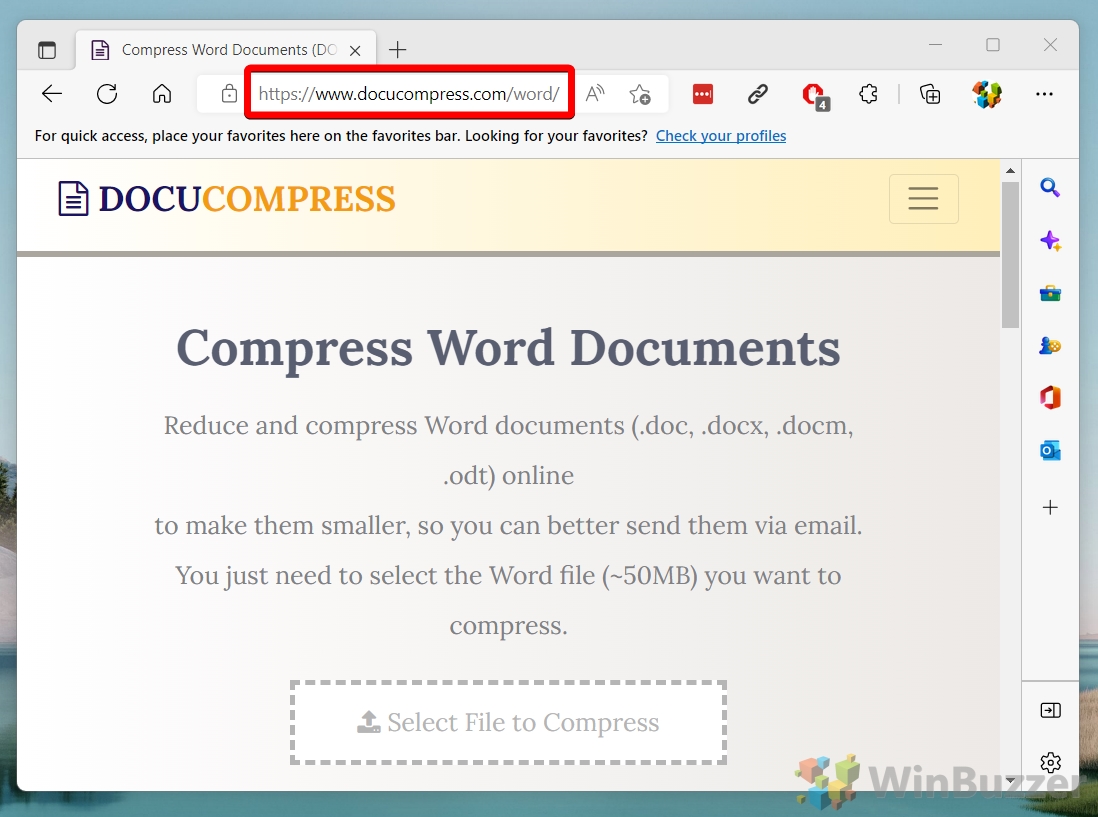
Task: Click scrollbar down arrow
Action: click(x=1010, y=780)
